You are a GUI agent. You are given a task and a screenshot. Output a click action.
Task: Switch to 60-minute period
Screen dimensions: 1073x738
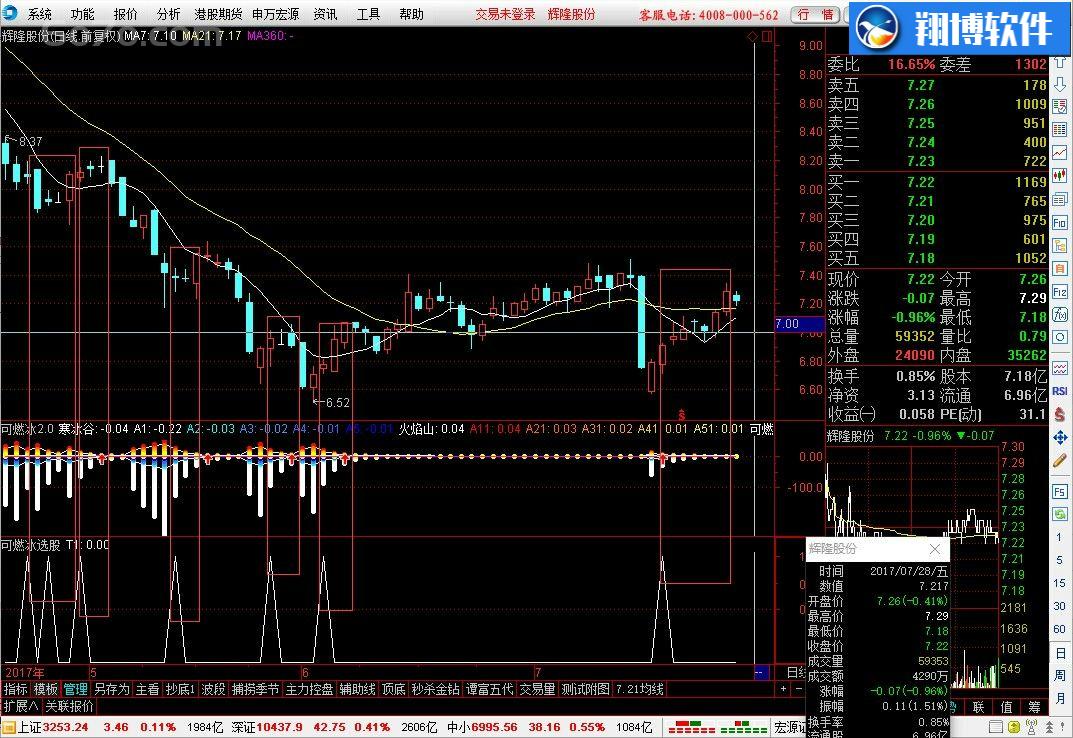(x=1060, y=629)
